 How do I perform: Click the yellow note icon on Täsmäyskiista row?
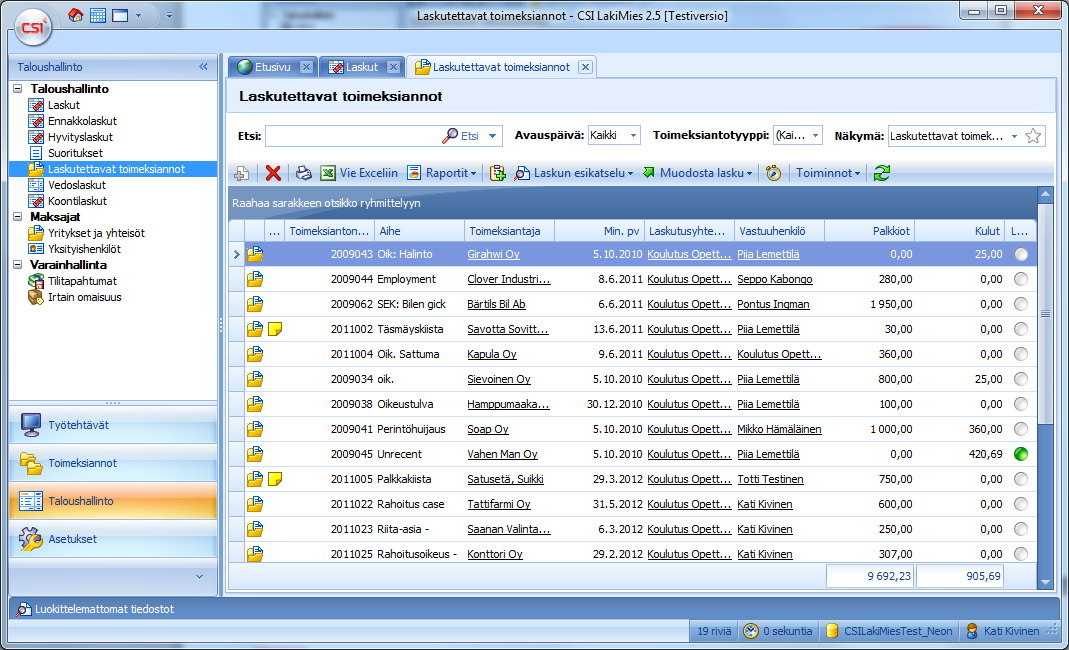click(275, 329)
